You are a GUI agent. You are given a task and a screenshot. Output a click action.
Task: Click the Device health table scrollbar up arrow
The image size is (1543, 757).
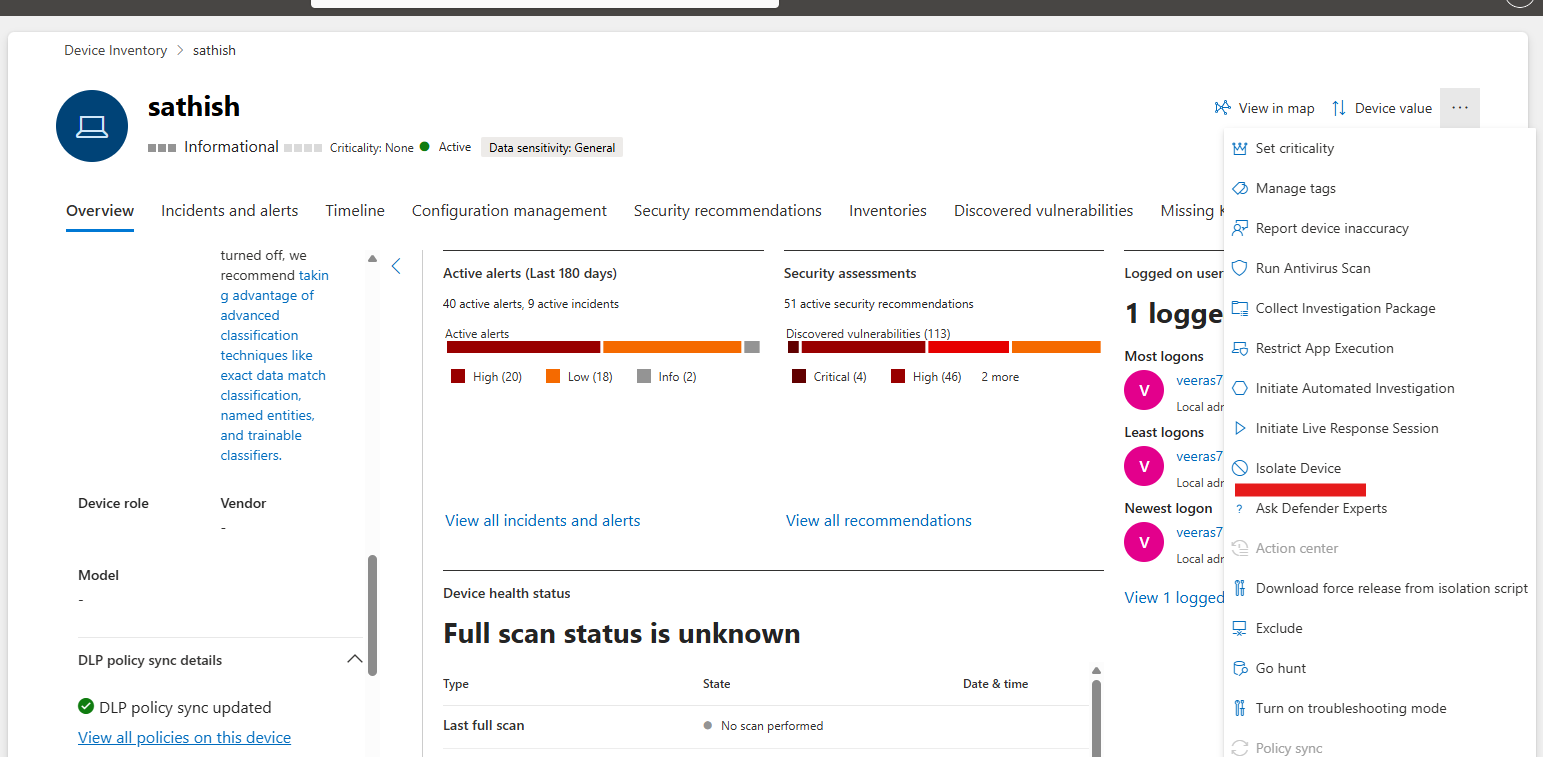1097,671
